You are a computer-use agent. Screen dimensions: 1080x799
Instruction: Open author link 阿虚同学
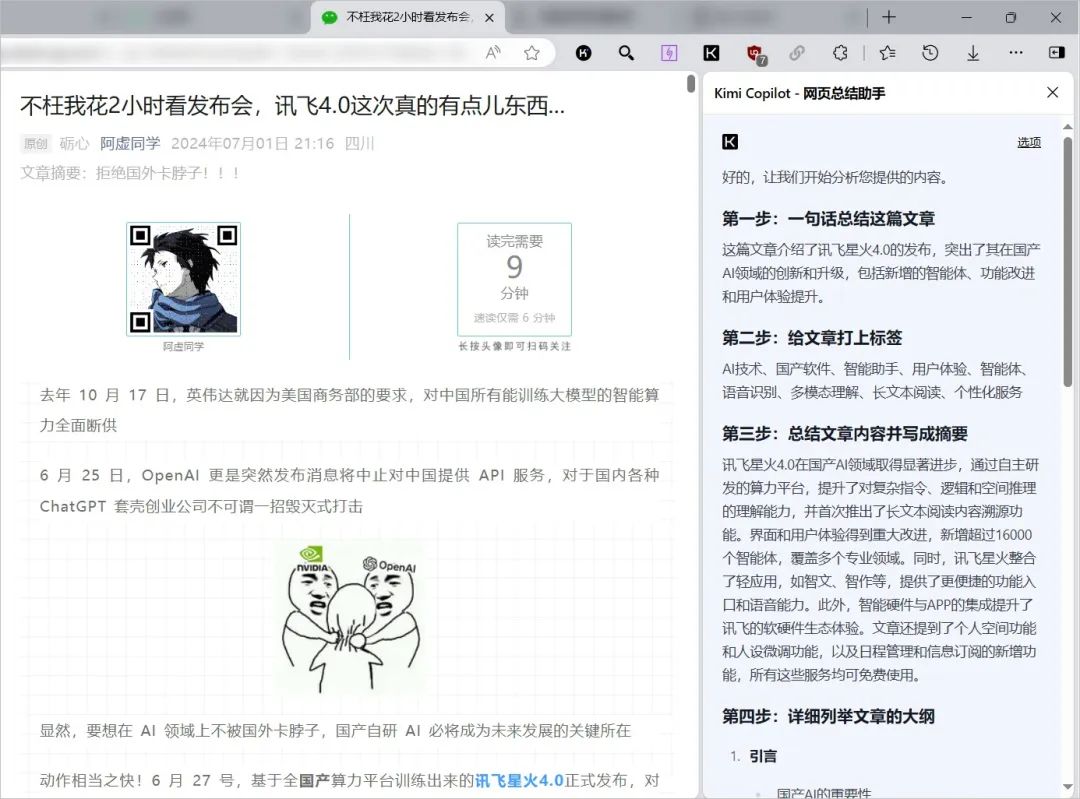[x=130, y=143]
